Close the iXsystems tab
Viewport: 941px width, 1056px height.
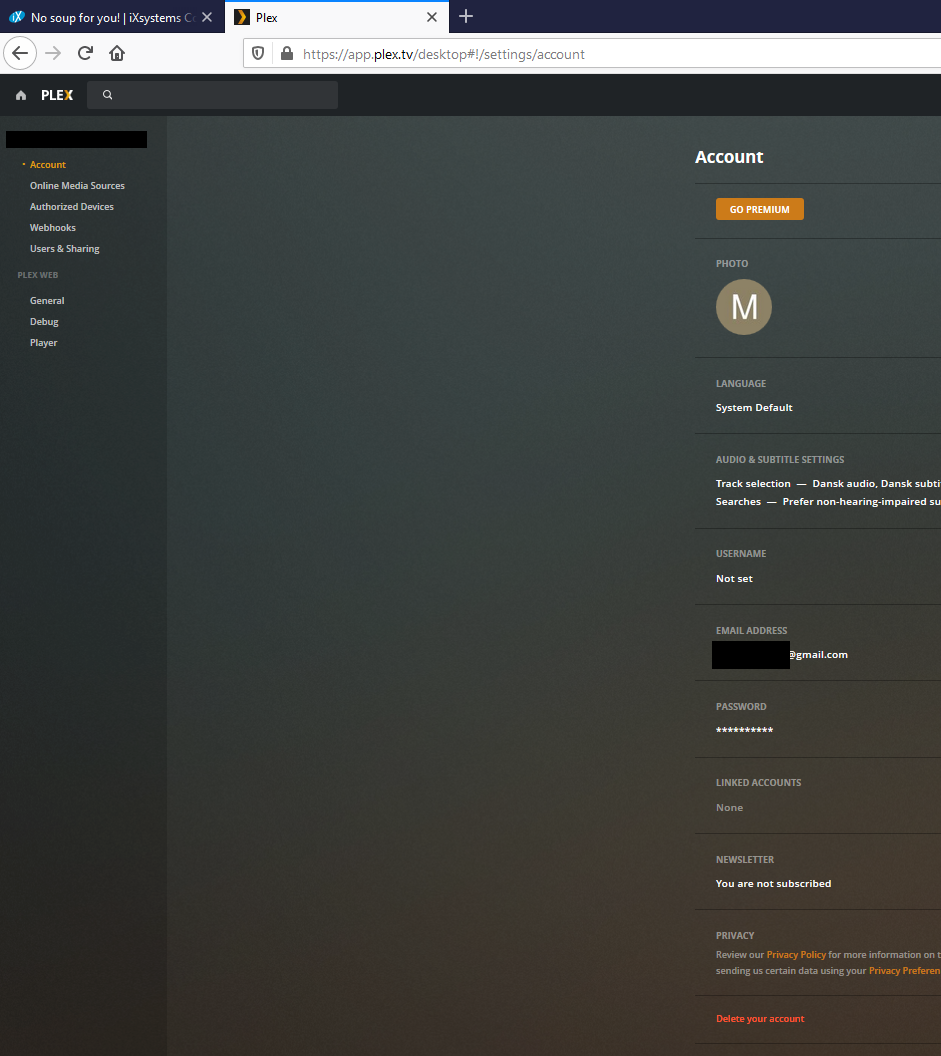[207, 18]
